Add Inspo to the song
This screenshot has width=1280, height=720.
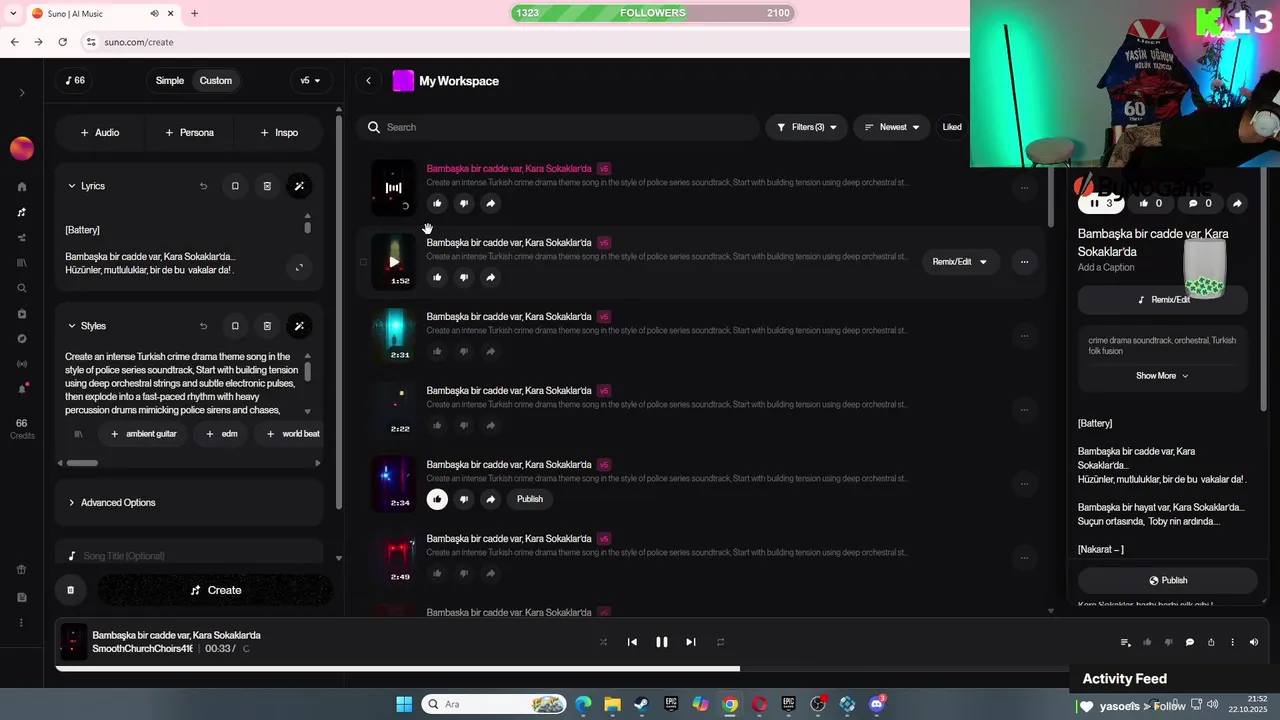pos(279,132)
